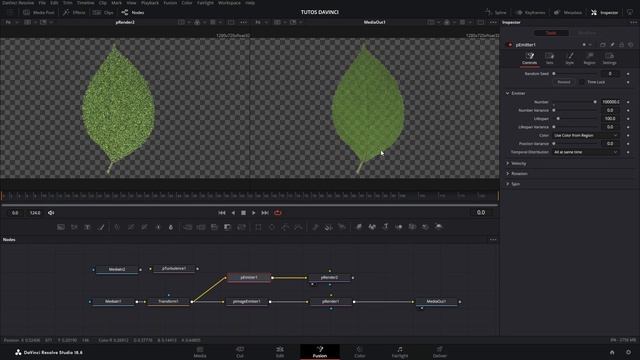Toggle the Clips panel
Image resolution: width=640 pixels, height=360 pixels.
pyautogui.click(x=103, y=13)
